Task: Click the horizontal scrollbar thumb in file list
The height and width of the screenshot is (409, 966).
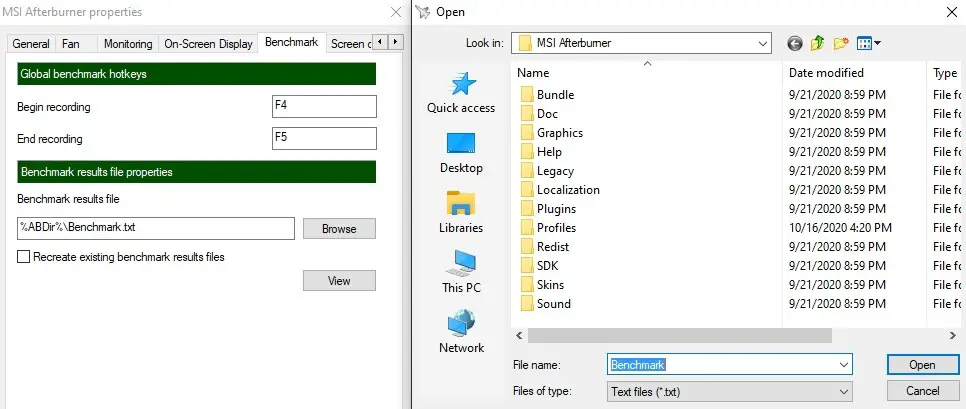Action: [680, 335]
